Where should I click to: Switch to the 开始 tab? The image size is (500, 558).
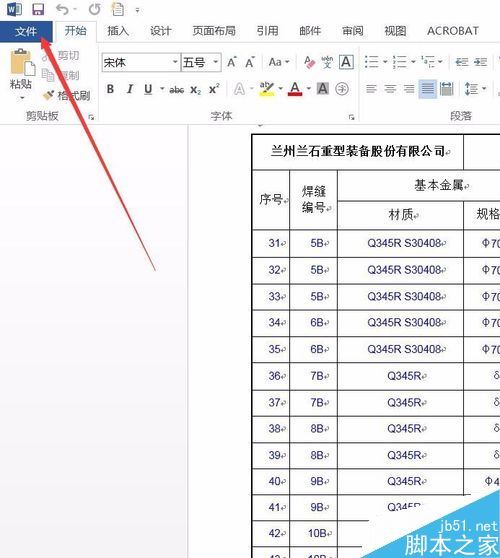click(x=75, y=31)
